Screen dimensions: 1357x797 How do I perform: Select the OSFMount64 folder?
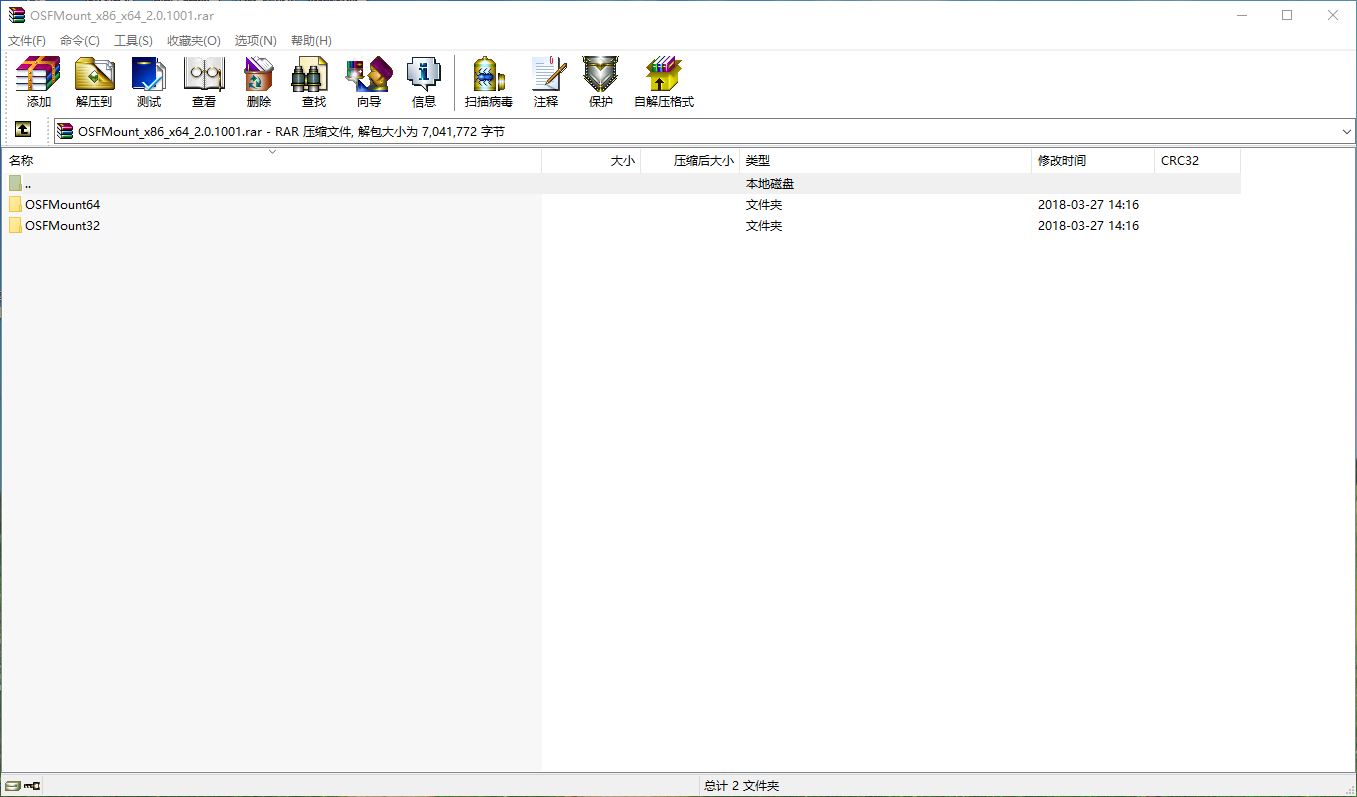tap(62, 205)
